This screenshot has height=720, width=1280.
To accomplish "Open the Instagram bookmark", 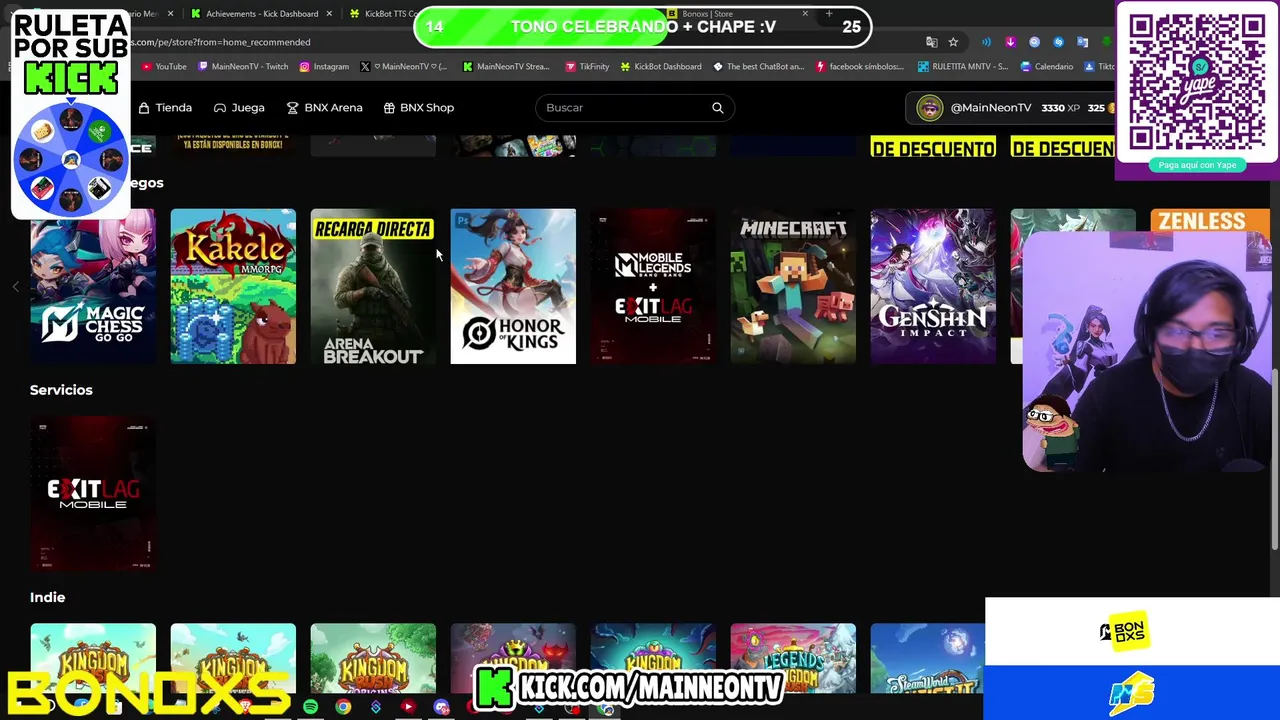I will pyautogui.click(x=324, y=67).
